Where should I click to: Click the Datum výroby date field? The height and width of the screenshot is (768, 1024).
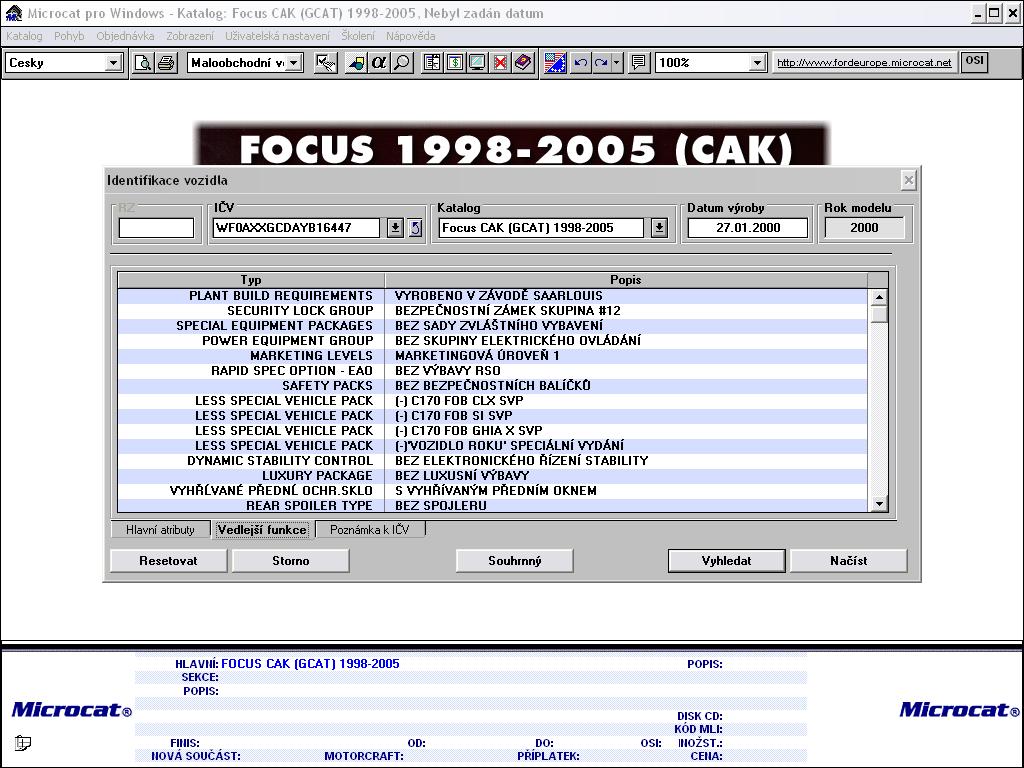[748, 228]
